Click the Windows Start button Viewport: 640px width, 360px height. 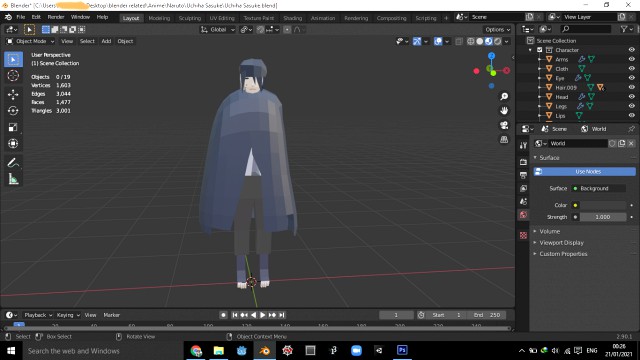[11, 351]
